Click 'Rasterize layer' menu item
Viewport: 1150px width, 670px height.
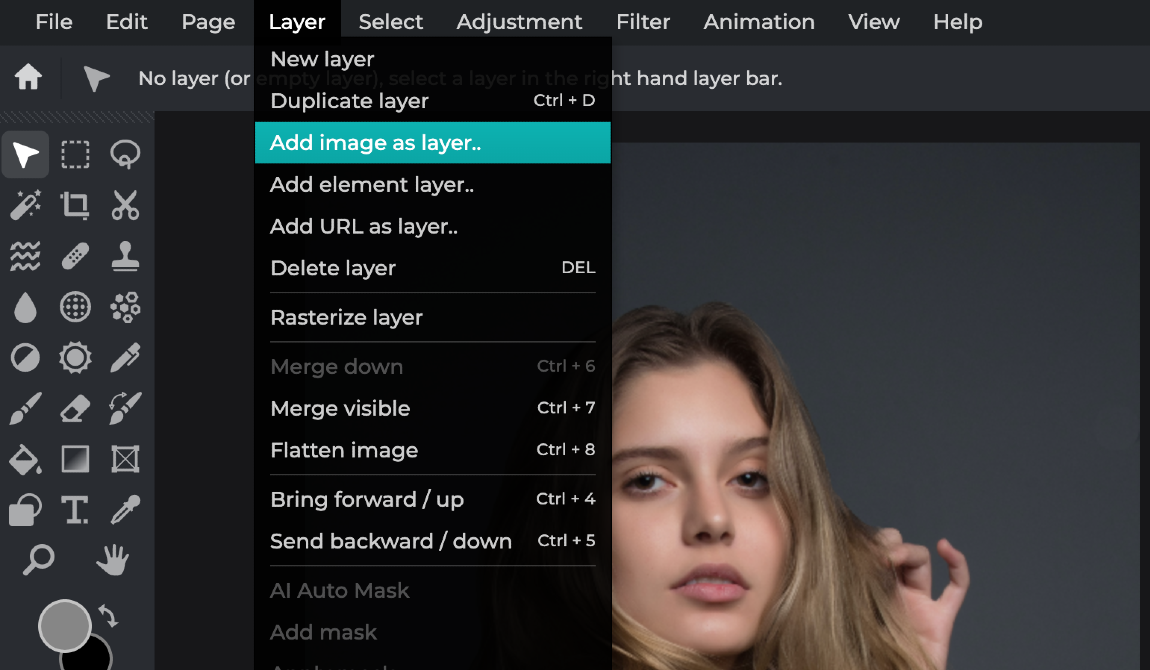pyautogui.click(x=346, y=317)
